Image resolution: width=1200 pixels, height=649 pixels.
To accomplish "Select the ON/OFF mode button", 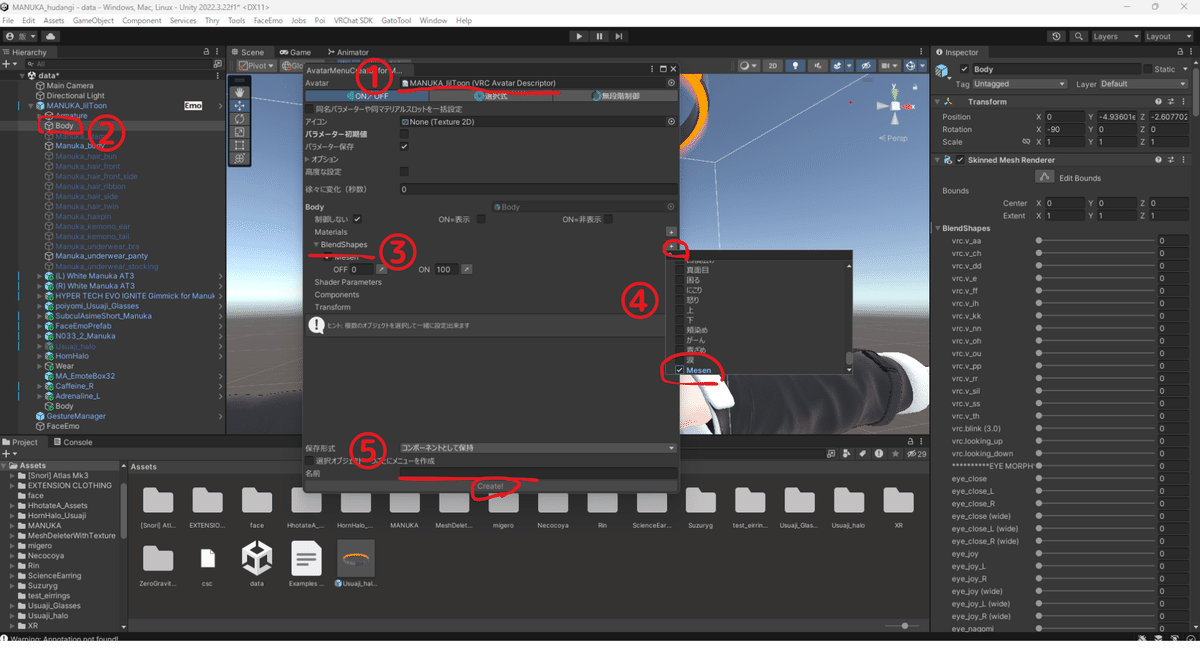I will [366, 96].
